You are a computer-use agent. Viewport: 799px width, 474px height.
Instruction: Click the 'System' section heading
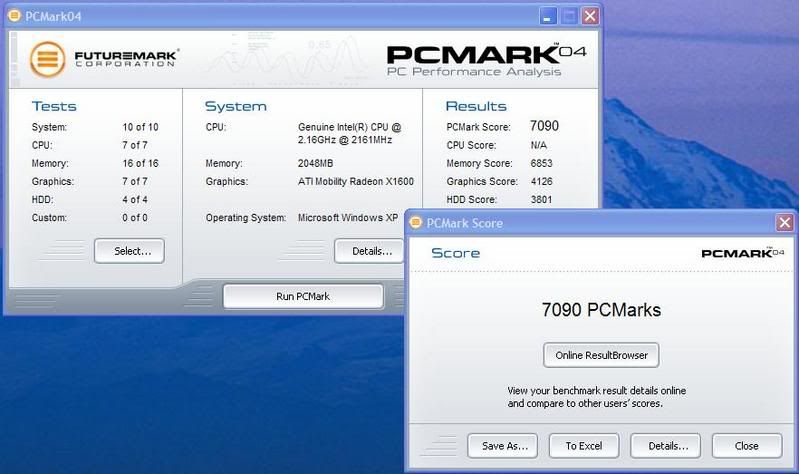click(x=235, y=106)
